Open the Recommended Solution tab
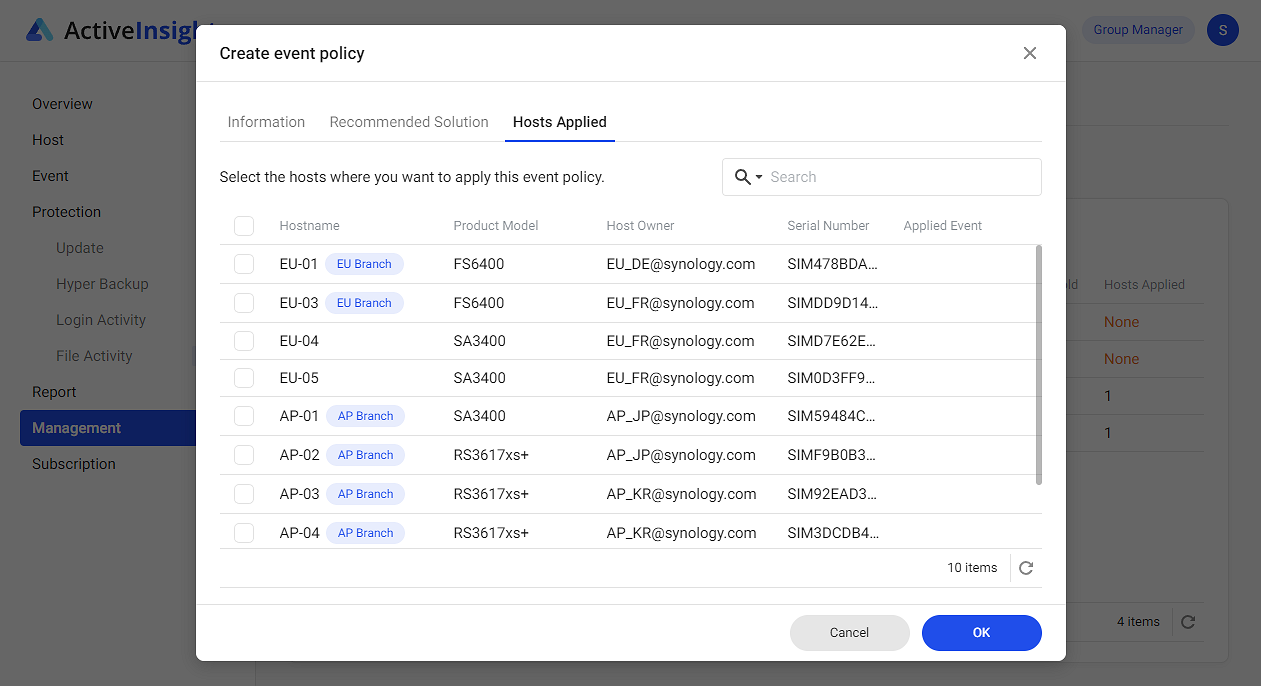Screen dimensions: 1261x686 tap(408, 121)
